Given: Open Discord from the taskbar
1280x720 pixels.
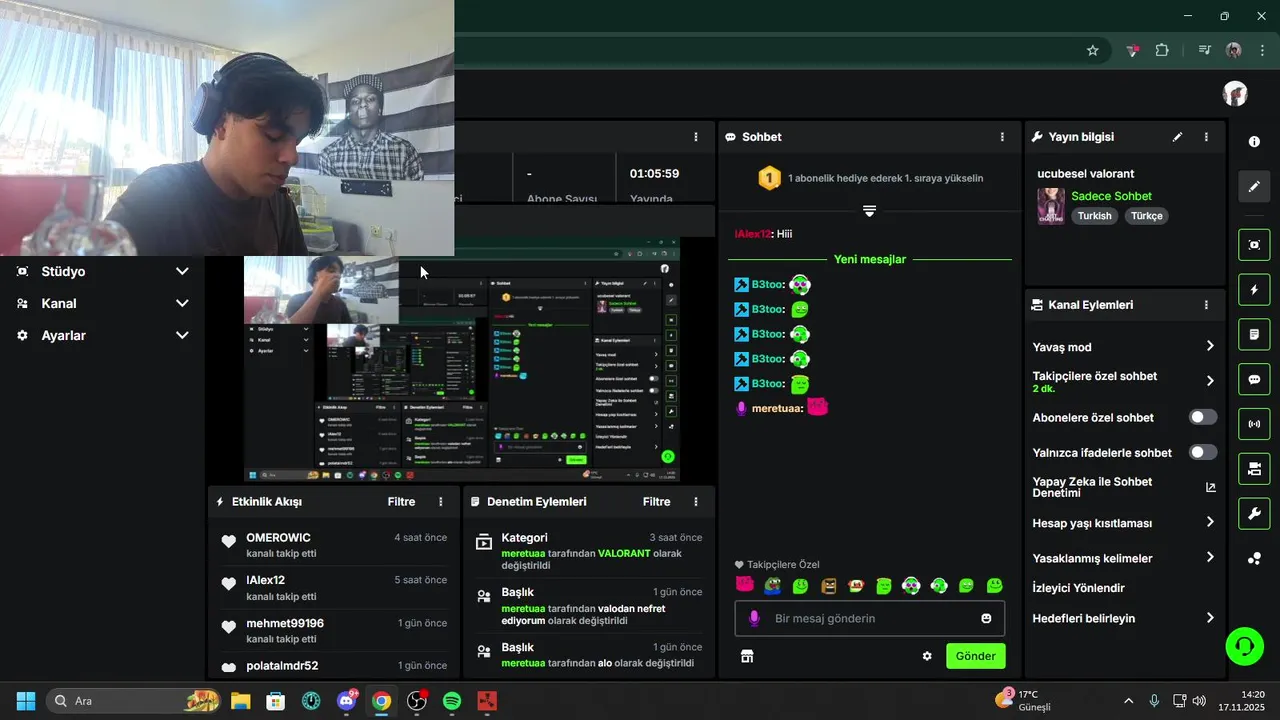Looking at the screenshot, I should click(347, 700).
